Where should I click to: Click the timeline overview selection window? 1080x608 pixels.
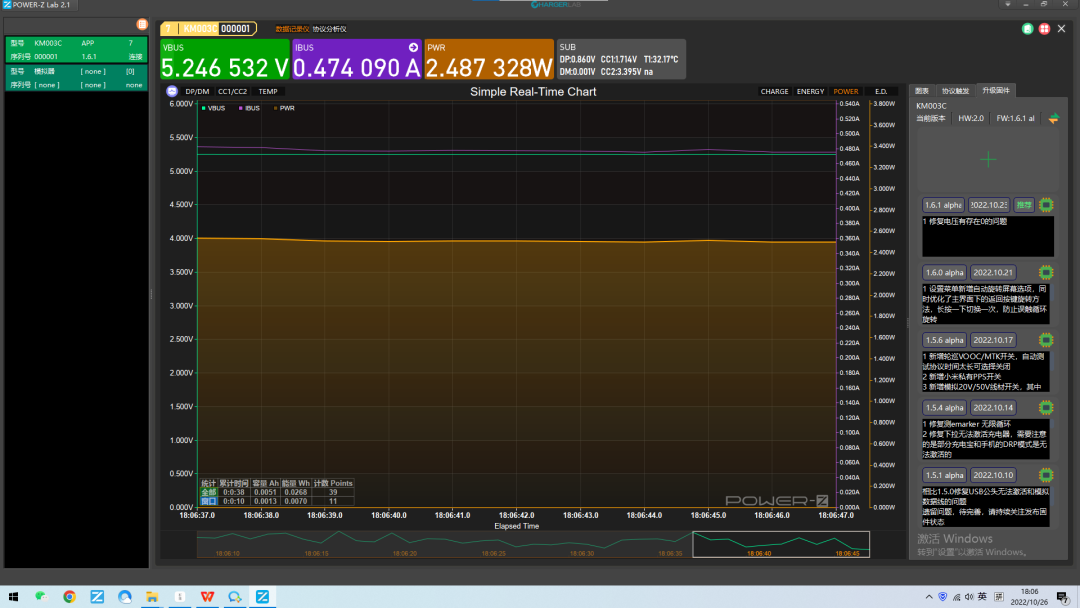pyautogui.click(x=780, y=544)
